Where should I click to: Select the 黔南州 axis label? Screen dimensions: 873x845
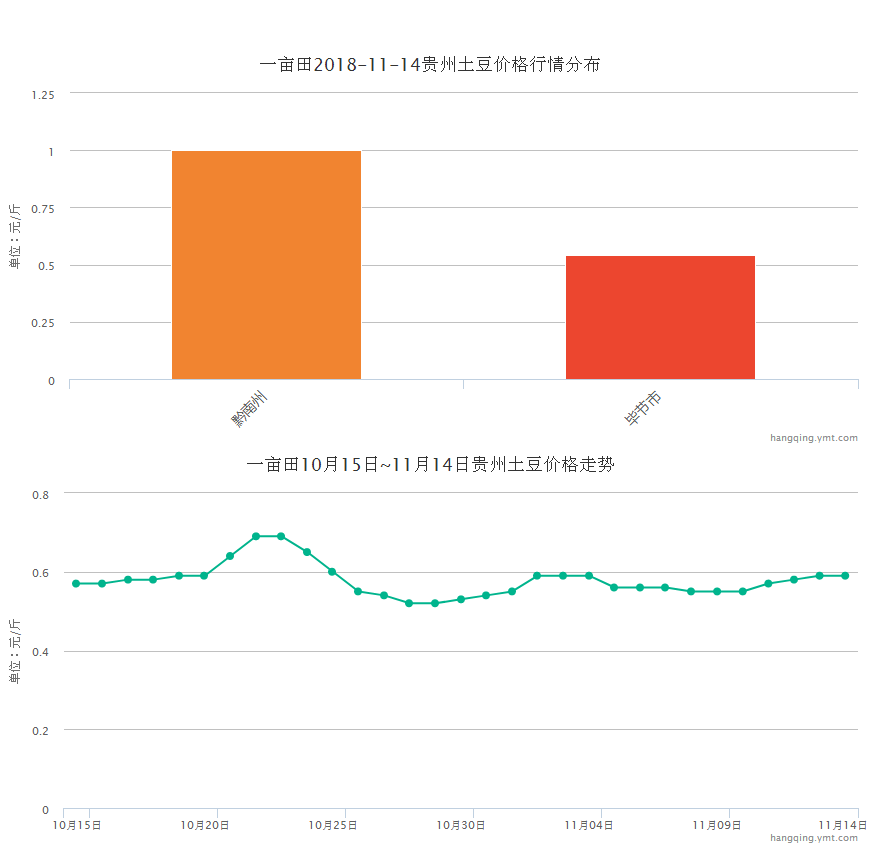[x=249, y=409]
